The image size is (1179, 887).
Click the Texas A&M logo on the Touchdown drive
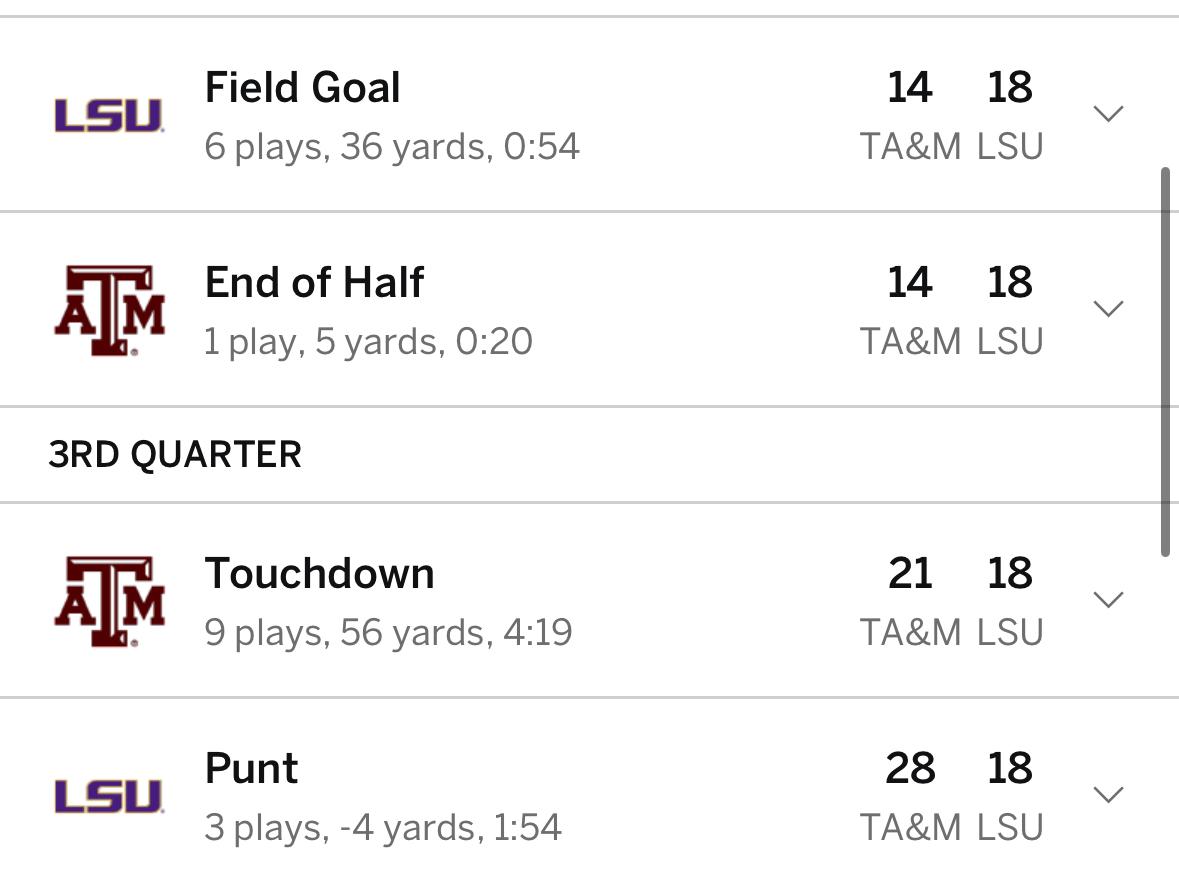coord(109,602)
